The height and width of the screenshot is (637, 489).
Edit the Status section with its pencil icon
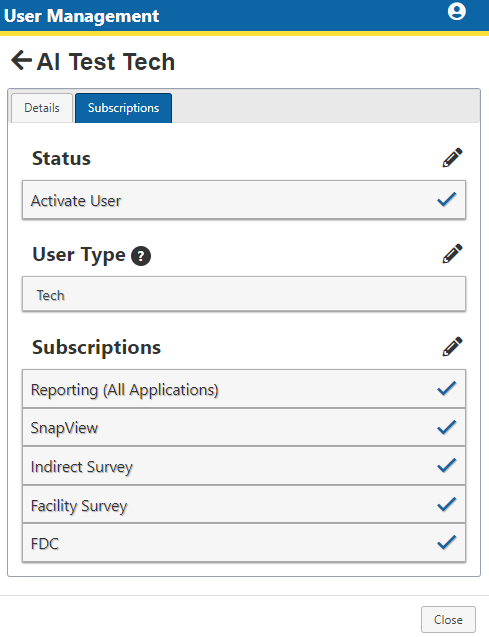tap(452, 158)
